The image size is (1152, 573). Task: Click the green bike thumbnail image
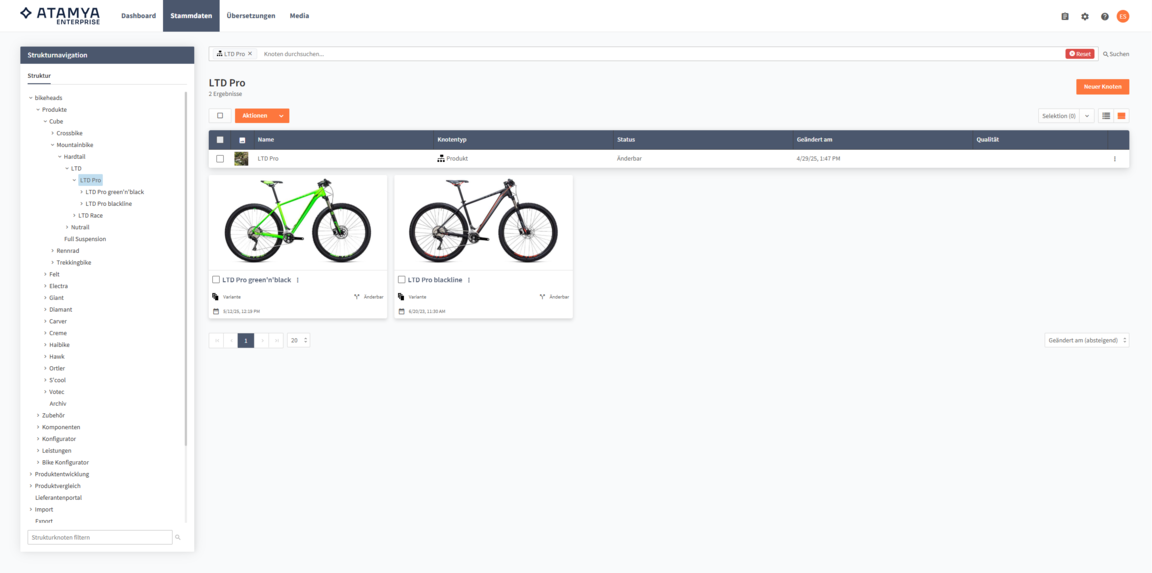click(x=298, y=222)
